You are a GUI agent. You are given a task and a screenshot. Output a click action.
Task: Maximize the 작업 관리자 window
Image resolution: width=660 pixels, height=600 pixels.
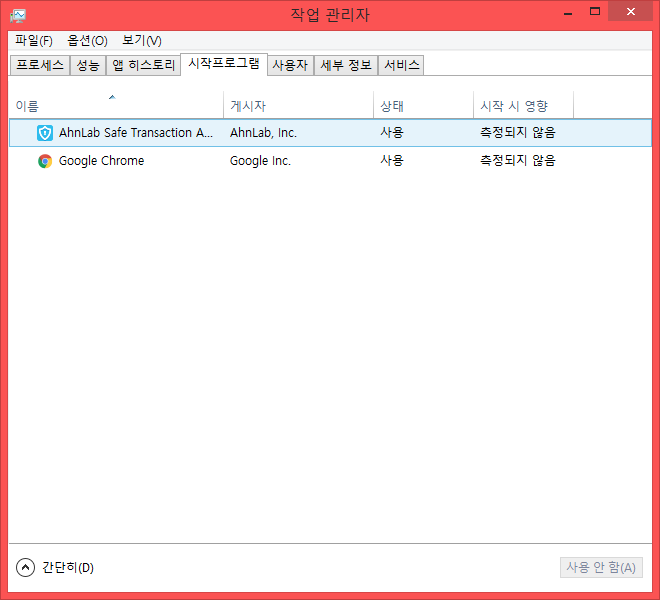595,12
